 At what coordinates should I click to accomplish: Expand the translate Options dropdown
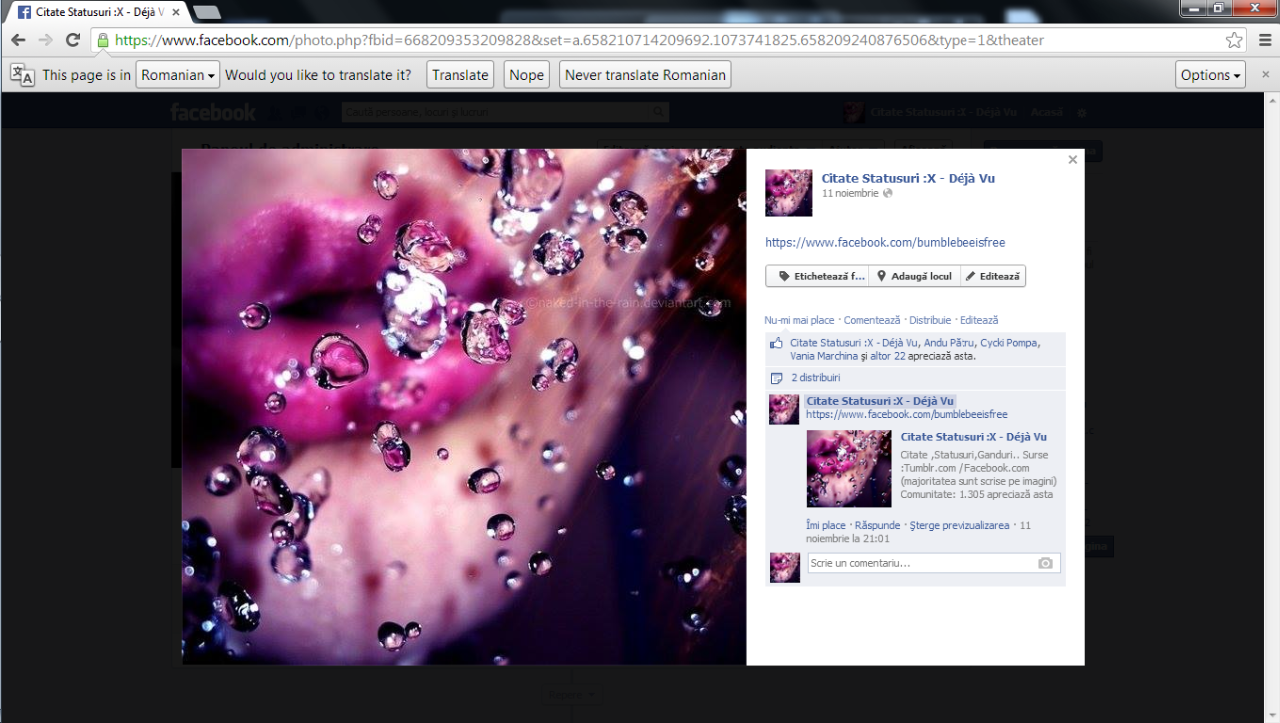[x=1210, y=75]
